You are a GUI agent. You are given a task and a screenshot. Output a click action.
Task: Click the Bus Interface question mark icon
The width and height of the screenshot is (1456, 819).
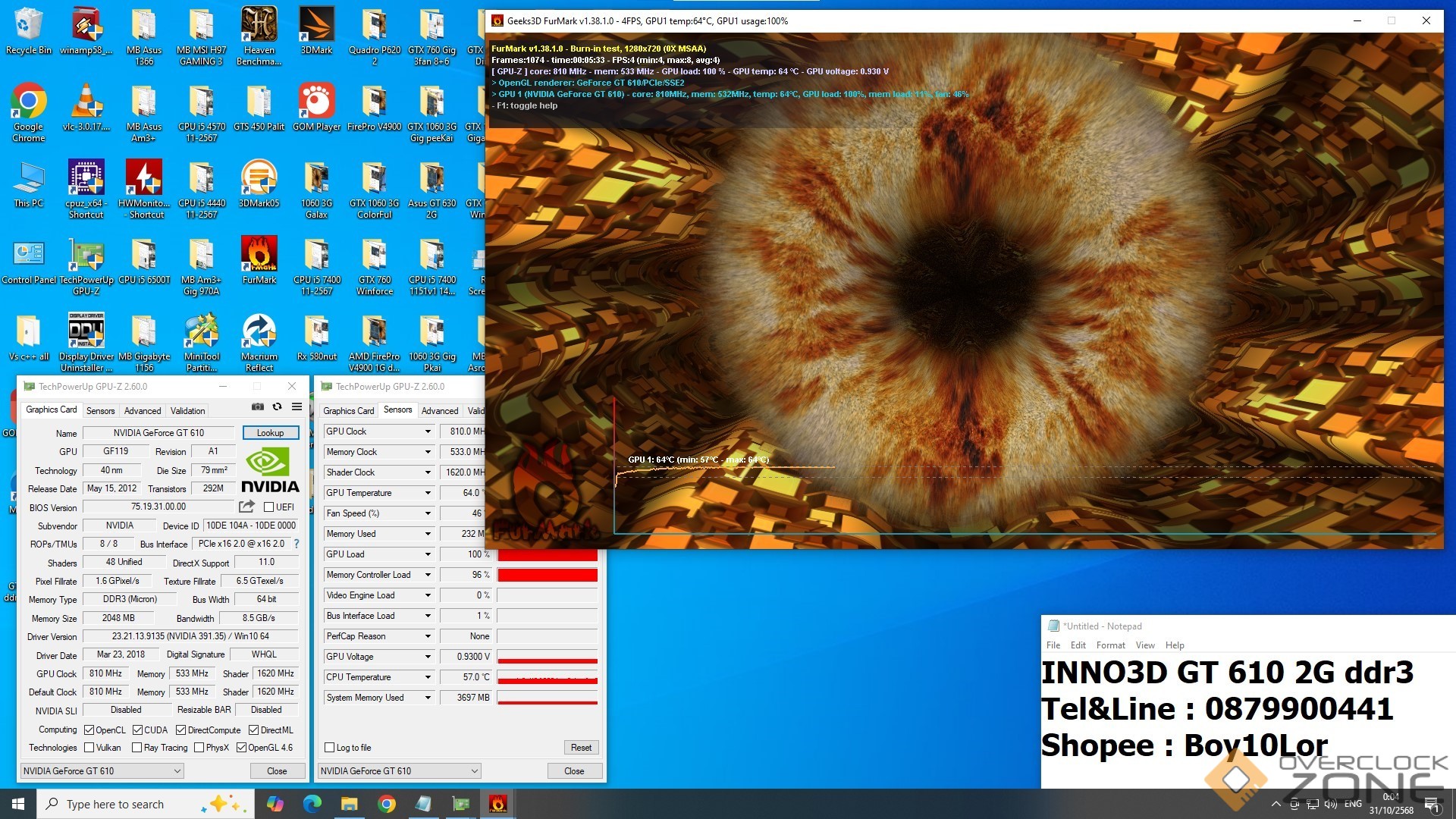click(297, 544)
